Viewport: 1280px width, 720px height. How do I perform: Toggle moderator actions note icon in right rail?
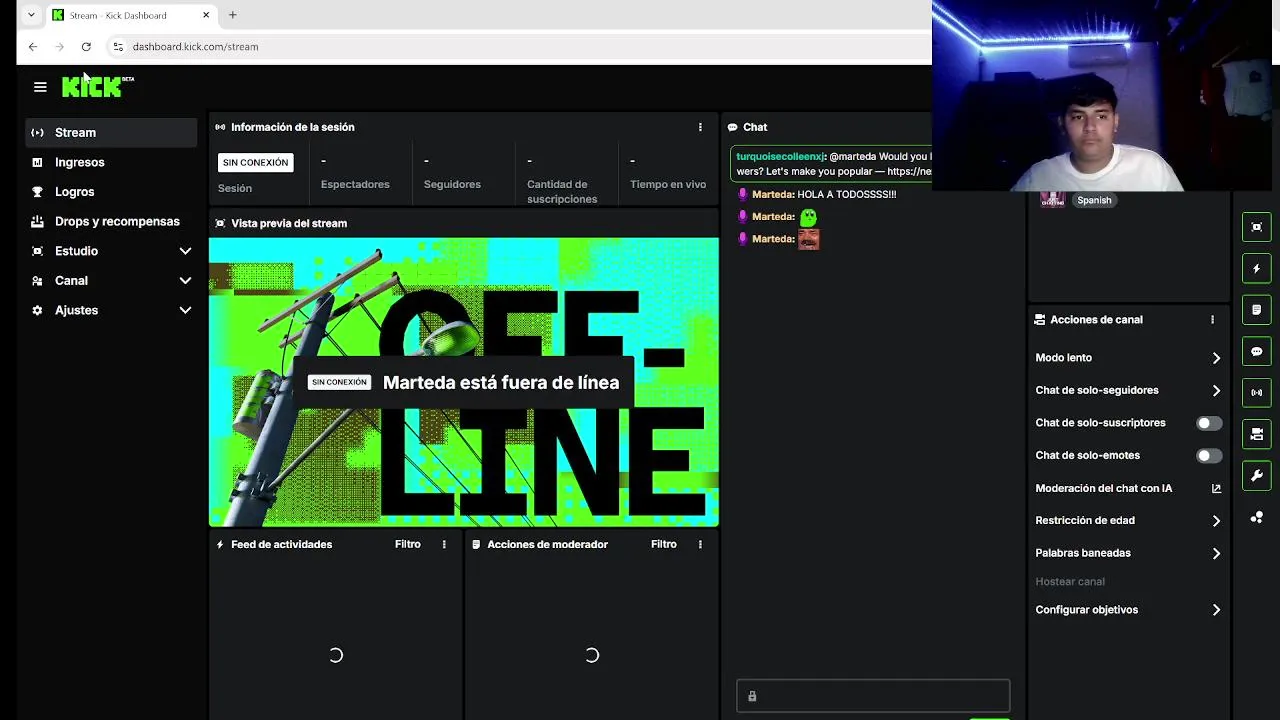(1257, 310)
